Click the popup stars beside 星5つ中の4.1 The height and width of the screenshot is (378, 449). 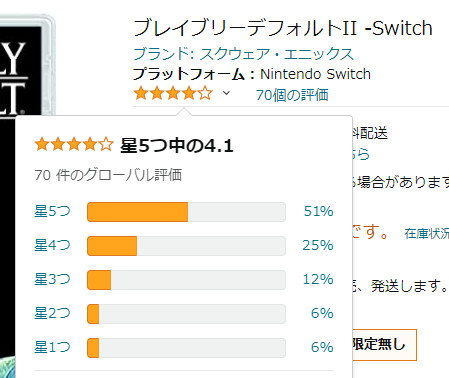pos(74,145)
